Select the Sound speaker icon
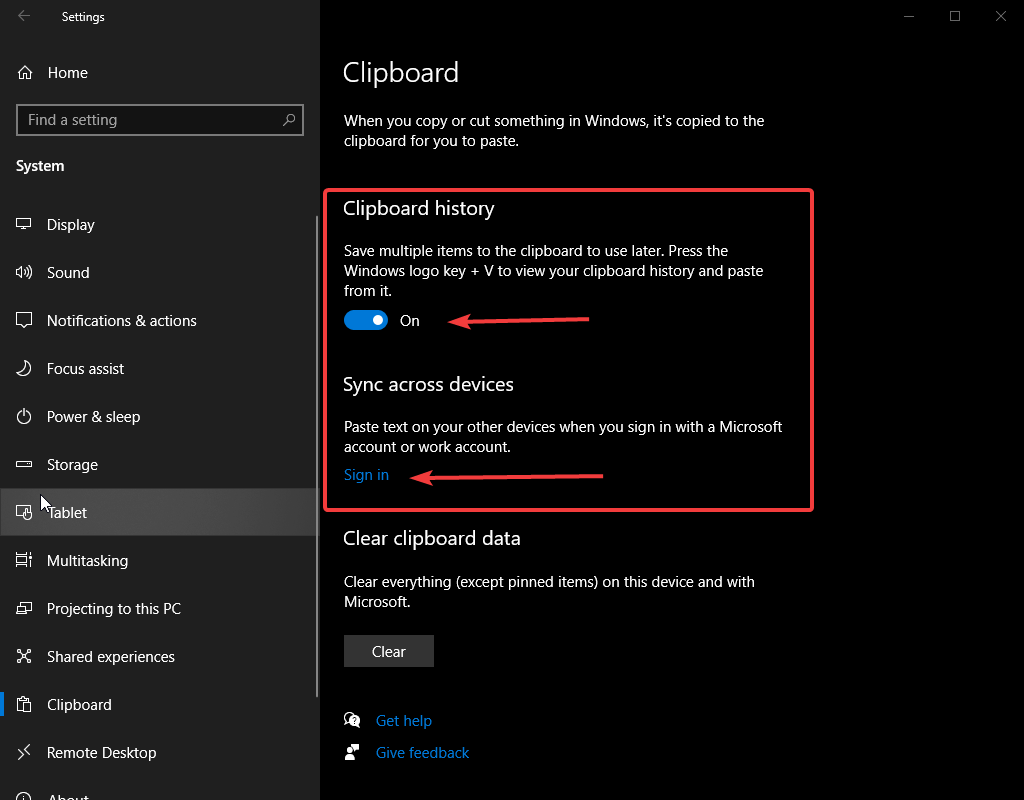1024x800 pixels. [24, 272]
